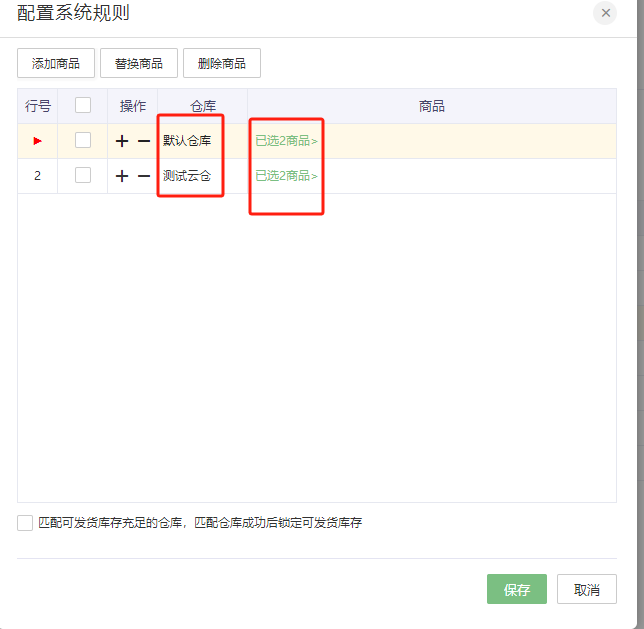Remove row using minus in 默认仓库 row
This screenshot has width=644, height=629.
pyautogui.click(x=144, y=141)
